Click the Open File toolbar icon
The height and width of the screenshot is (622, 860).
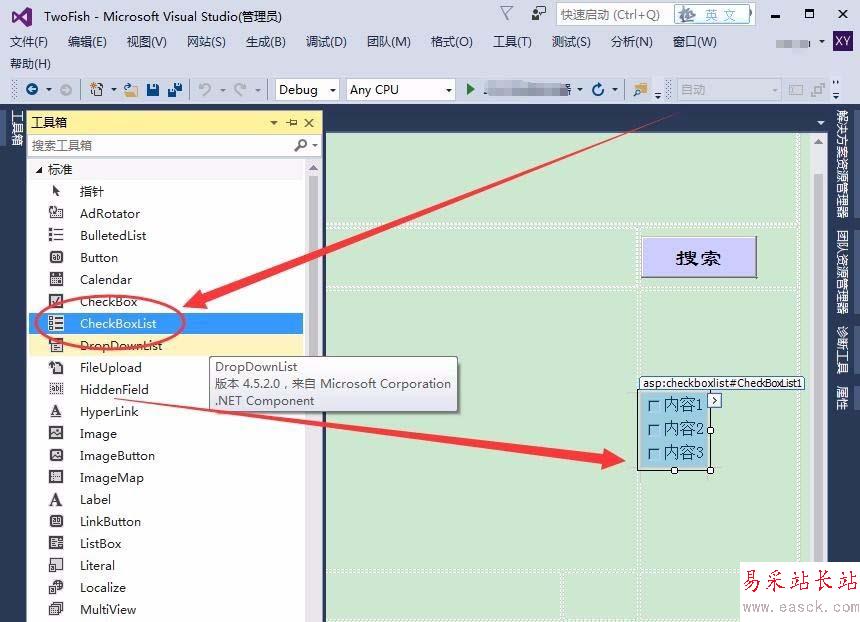coord(131,89)
